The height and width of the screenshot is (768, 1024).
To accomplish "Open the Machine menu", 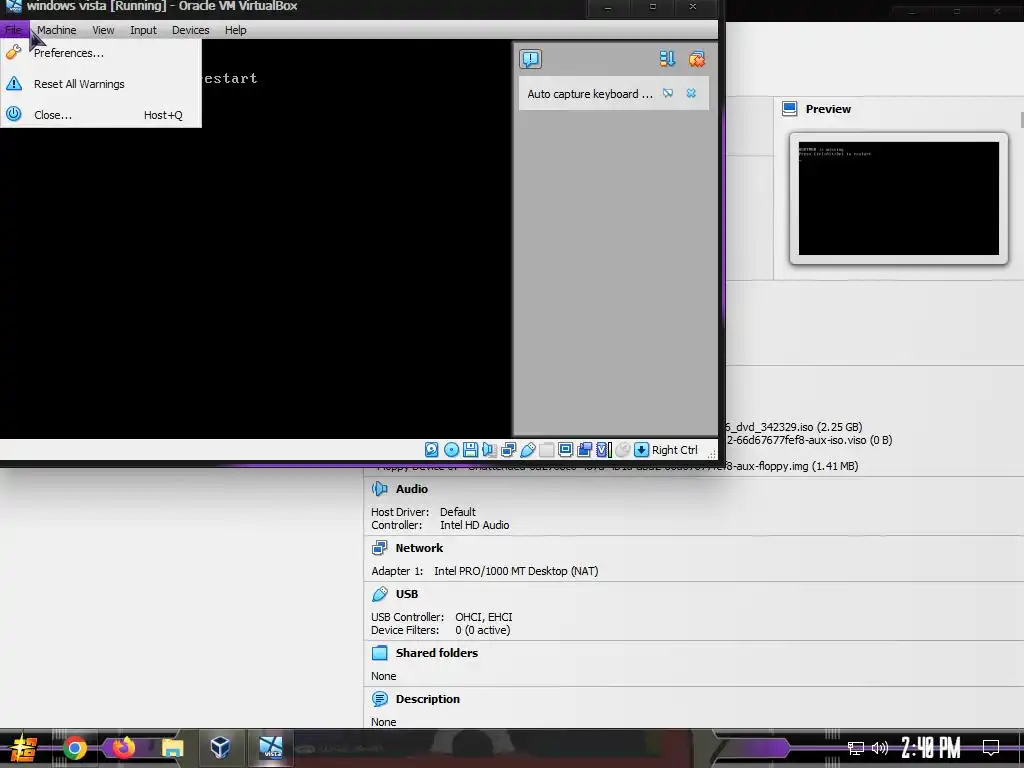I will [x=56, y=30].
